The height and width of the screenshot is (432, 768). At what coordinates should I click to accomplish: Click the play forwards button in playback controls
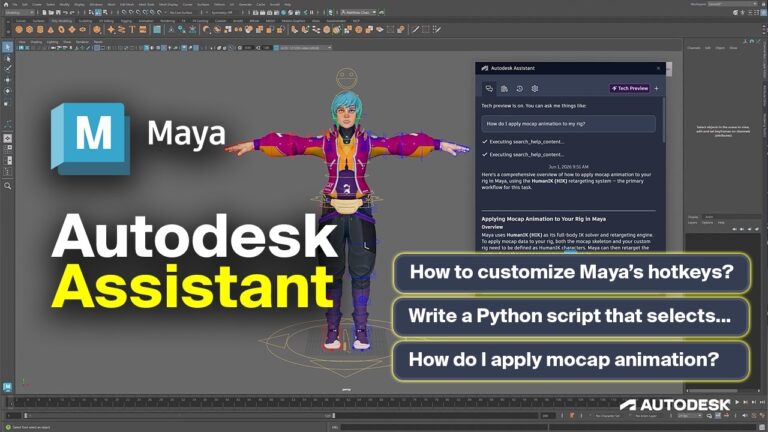click(737, 402)
